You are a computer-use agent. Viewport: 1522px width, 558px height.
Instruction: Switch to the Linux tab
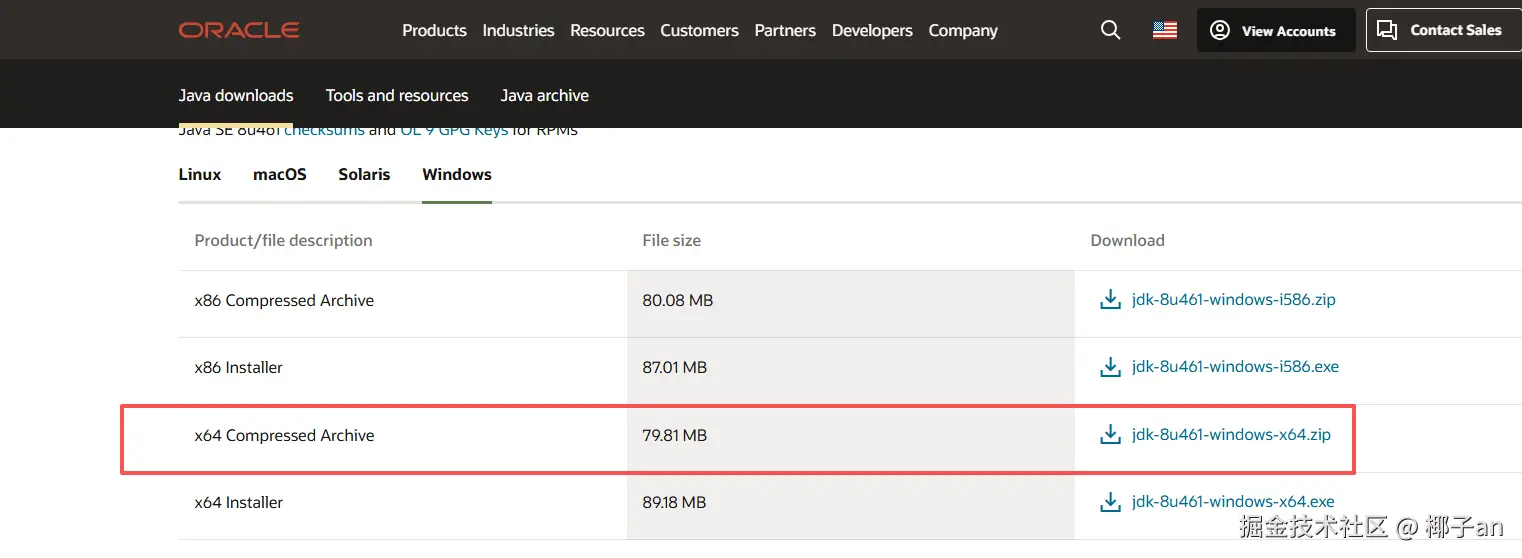tap(200, 174)
